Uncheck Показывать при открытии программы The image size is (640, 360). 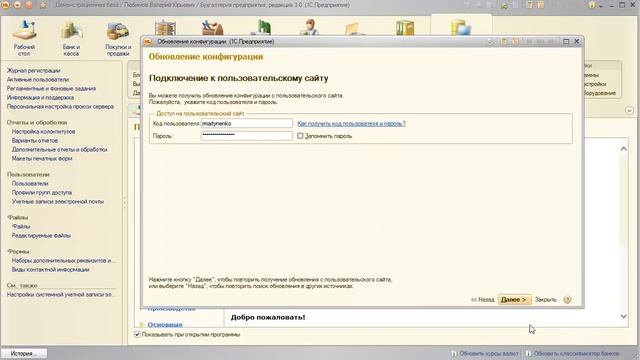(137, 334)
